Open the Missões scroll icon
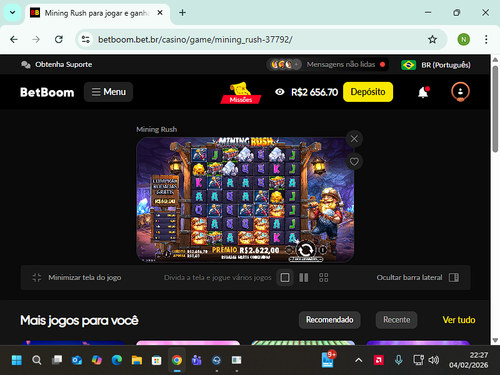The image size is (500, 375). point(241,93)
